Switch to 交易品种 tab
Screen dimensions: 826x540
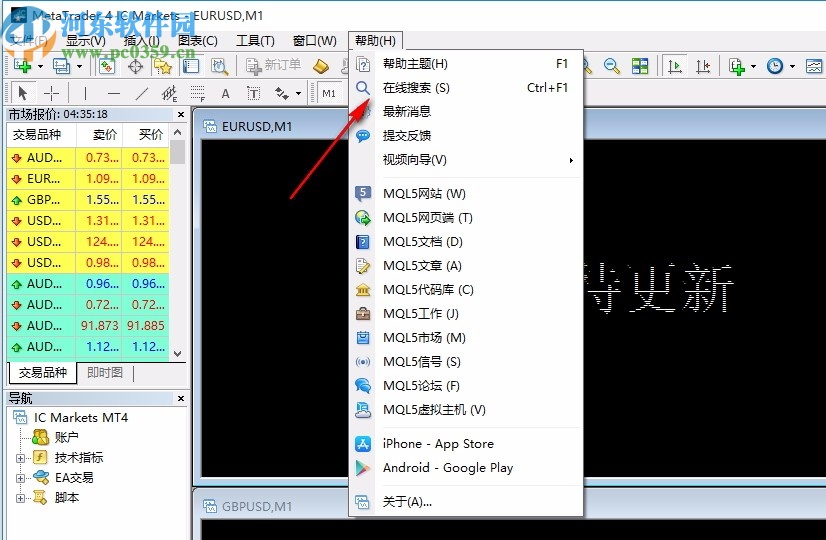[x=43, y=373]
